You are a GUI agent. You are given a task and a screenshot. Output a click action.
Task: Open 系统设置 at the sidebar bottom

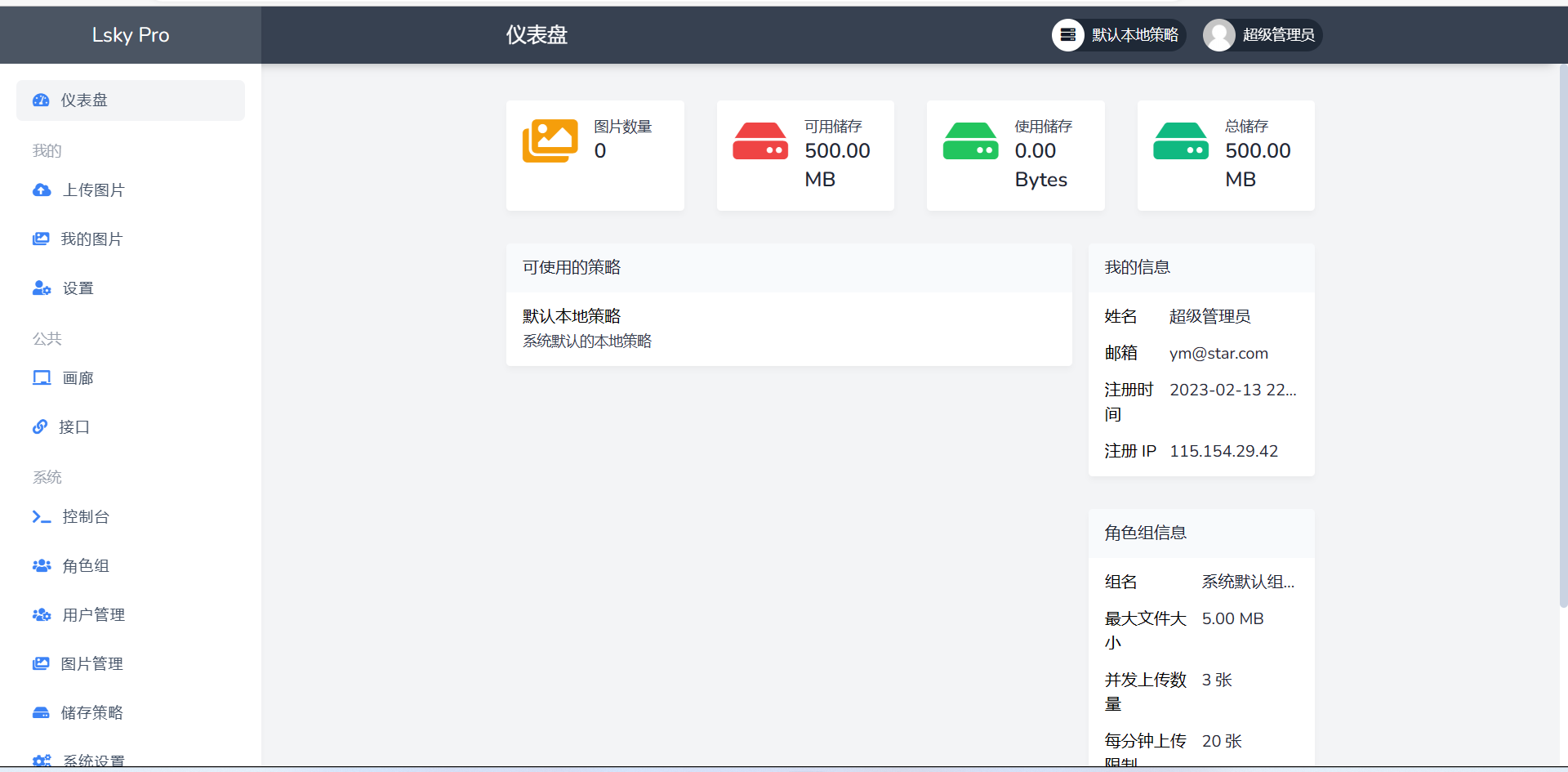coord(93,760)
